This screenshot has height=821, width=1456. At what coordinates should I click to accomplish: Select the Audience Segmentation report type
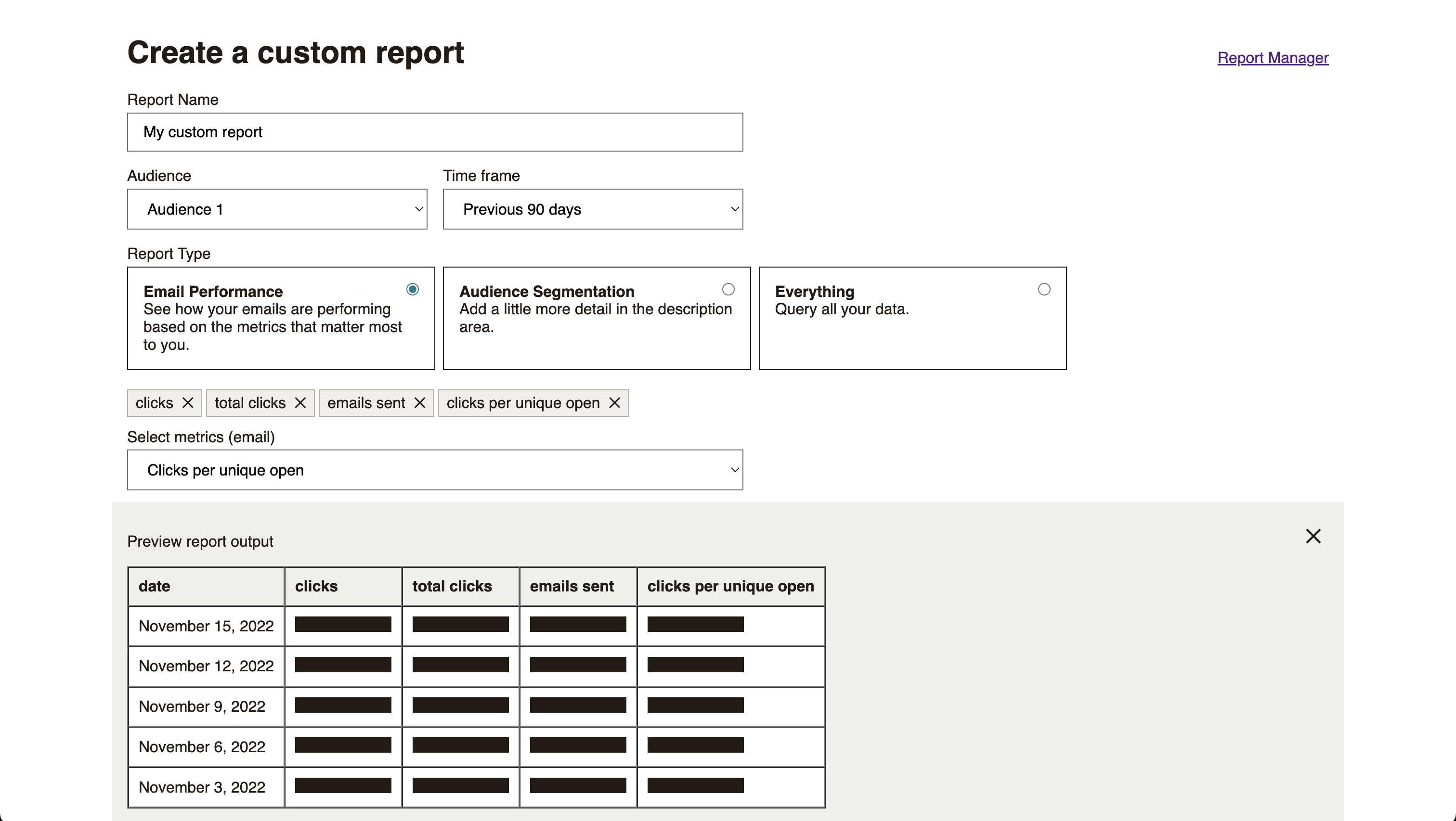tap(728, 289)
